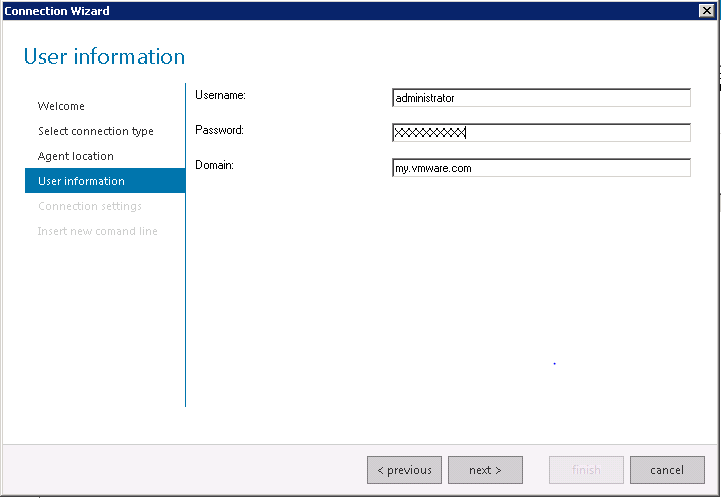Open the Select connection type step

96,131
